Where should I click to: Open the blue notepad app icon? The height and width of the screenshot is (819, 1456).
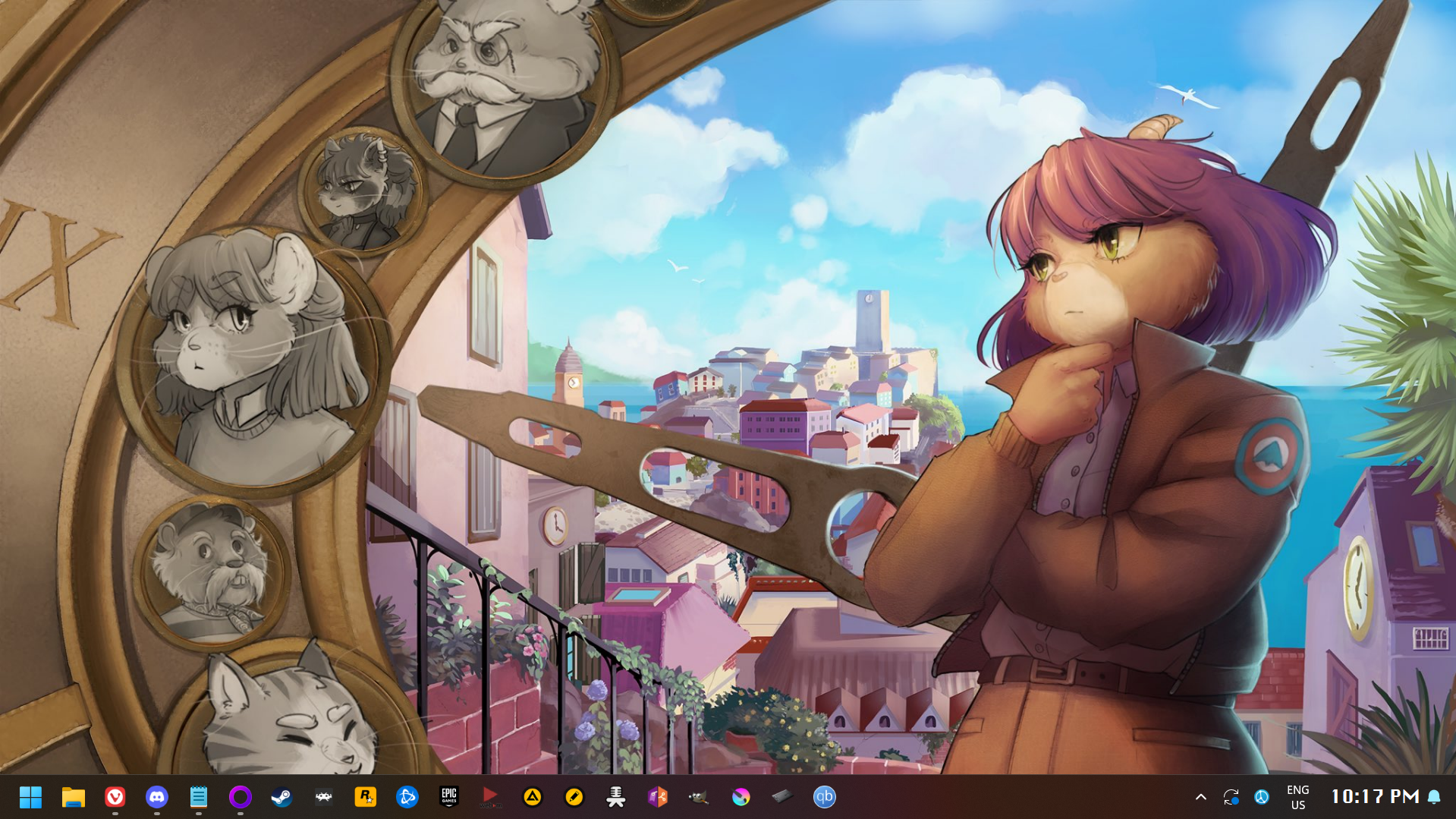tap(199, 797)
